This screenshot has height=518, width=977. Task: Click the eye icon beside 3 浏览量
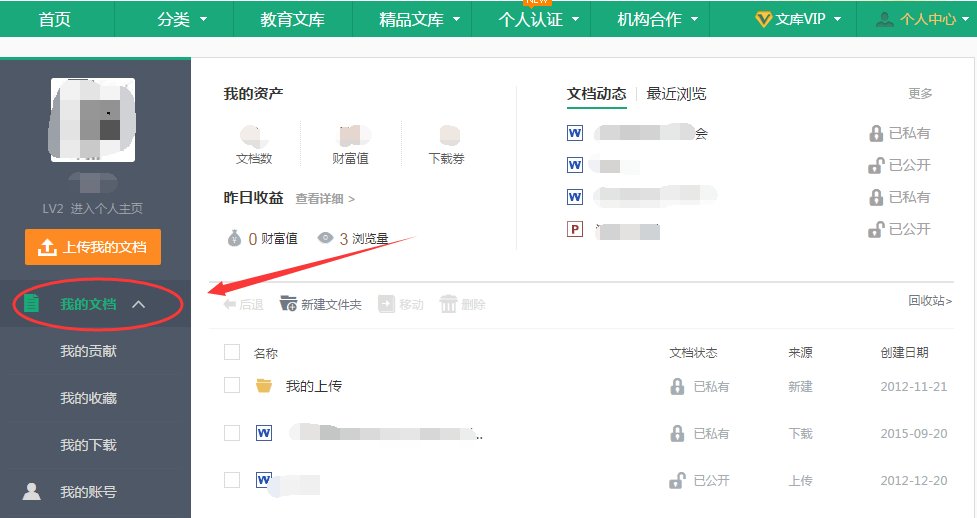(325, 238)
